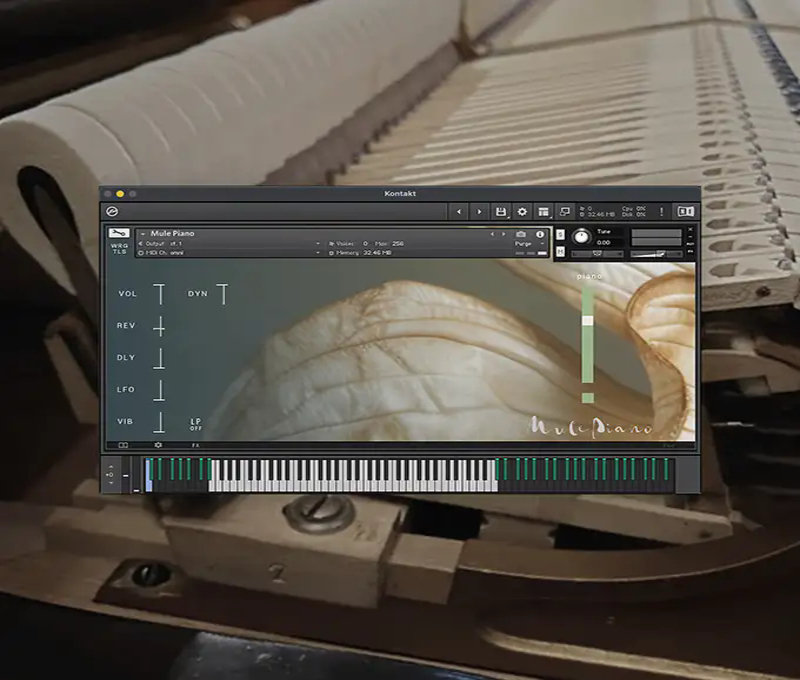Close the Mule Piano instrument with X
800x680 pixels.
tap(690, 230)
